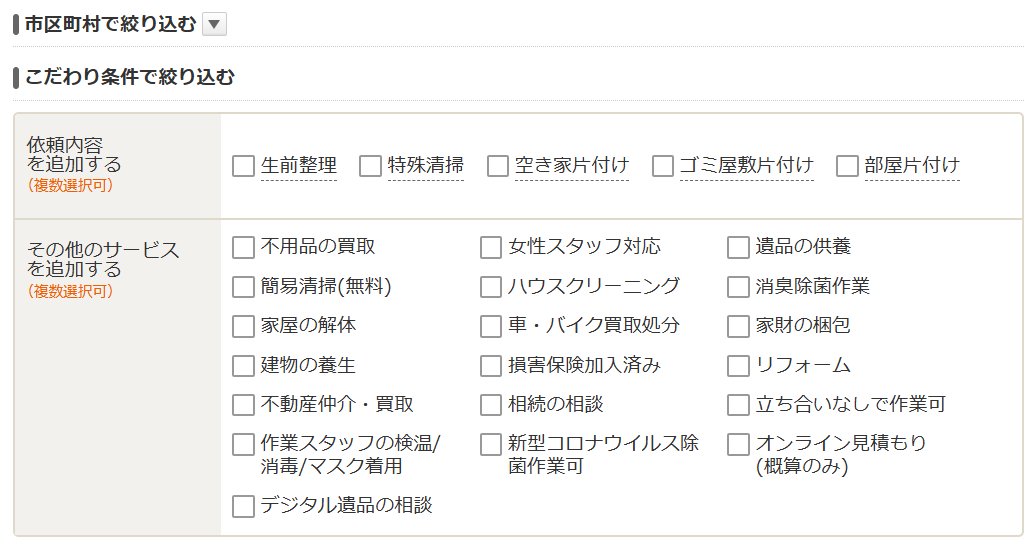
Task: Select 簡易清掃(無料) checkbox
Action: coord(243,287)
